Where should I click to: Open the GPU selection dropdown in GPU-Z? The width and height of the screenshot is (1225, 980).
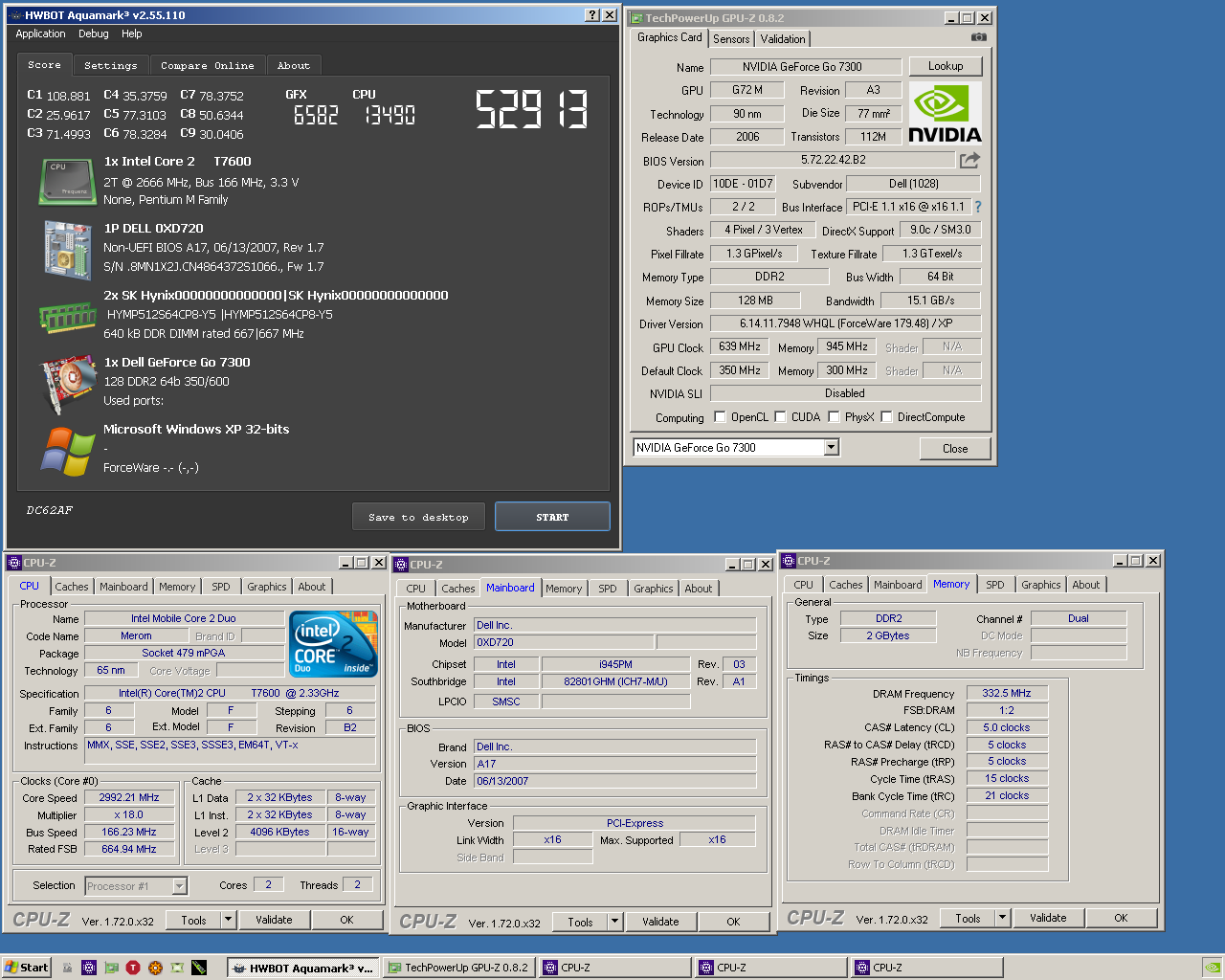pyautogui.click(x=831, y=447)
